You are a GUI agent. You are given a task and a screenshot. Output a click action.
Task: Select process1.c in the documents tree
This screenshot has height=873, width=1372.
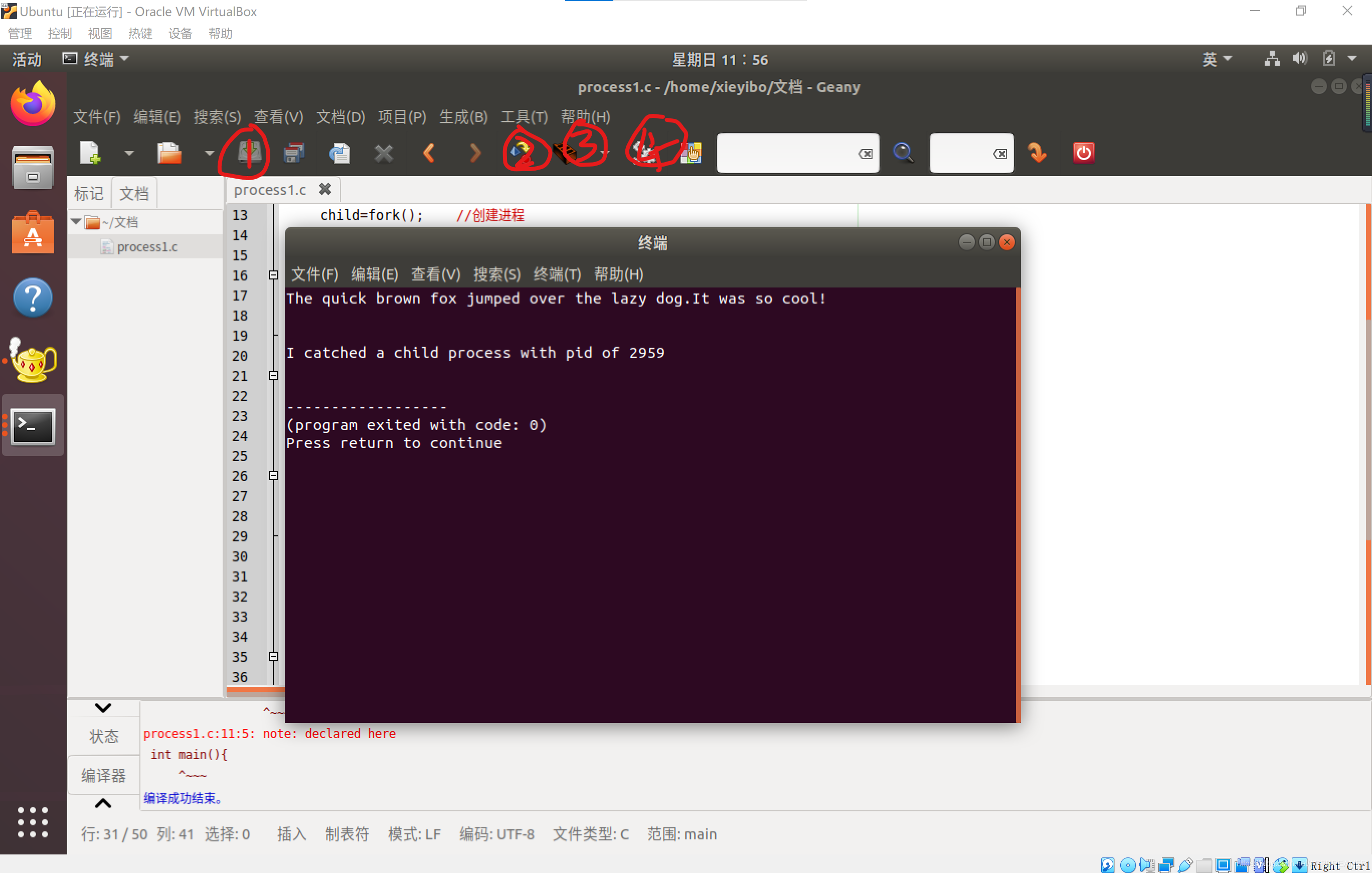pyautogui.click(x=147, y=247)
